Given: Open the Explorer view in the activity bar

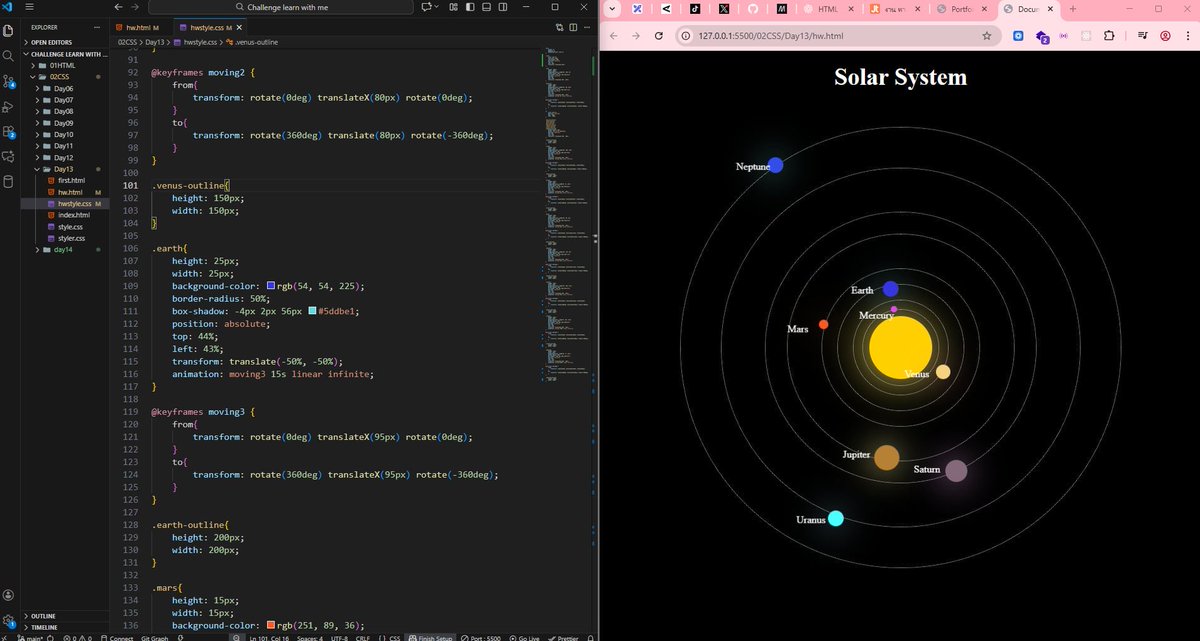Looking at the screenshot, I should click(9, 30).
